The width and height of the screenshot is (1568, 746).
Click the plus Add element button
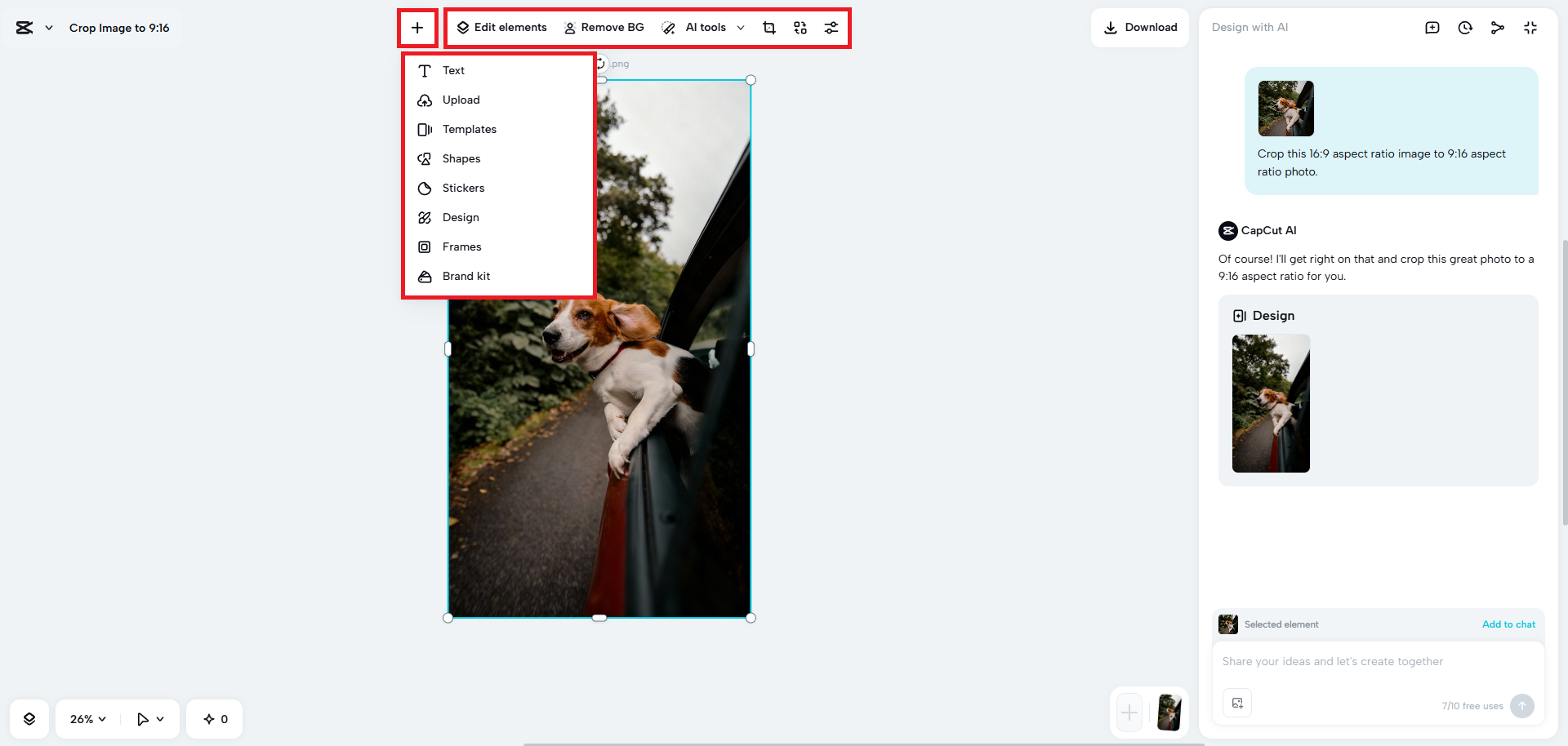[417, 28]
